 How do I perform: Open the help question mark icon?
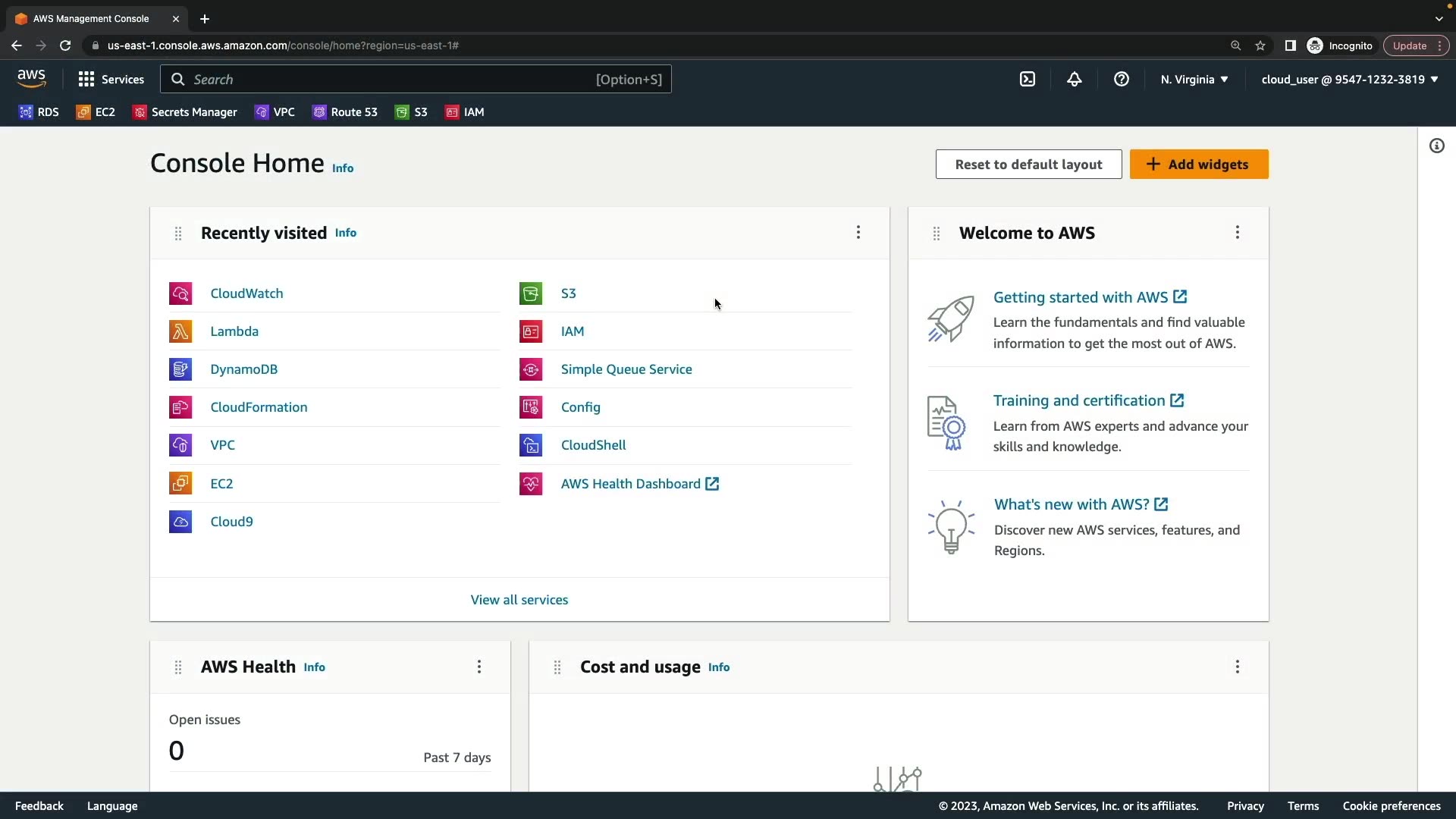pos(1122,79)
